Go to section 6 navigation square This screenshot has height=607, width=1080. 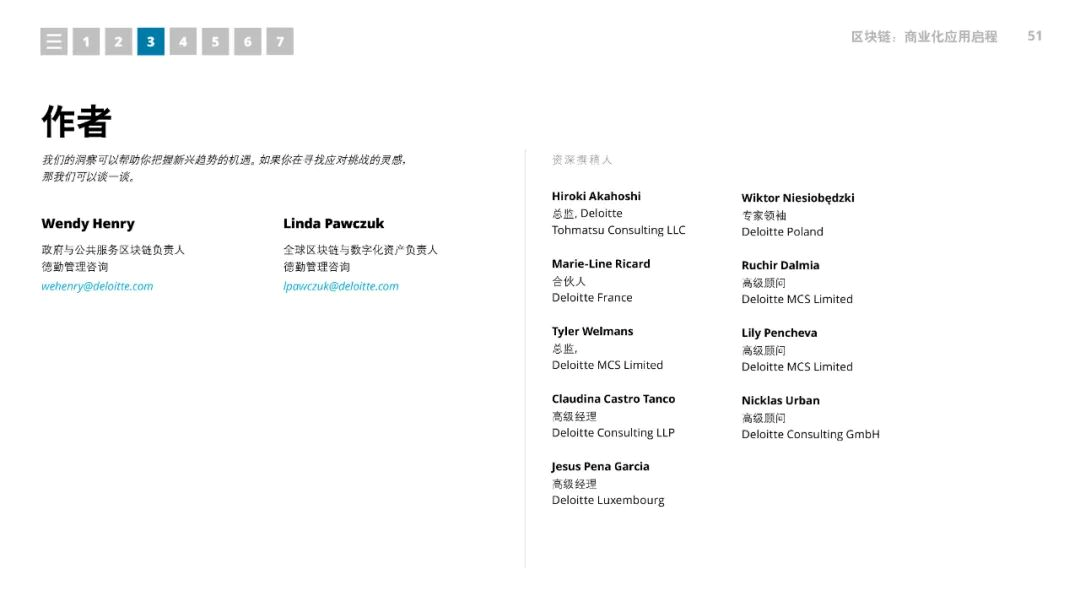click(248, 41)
